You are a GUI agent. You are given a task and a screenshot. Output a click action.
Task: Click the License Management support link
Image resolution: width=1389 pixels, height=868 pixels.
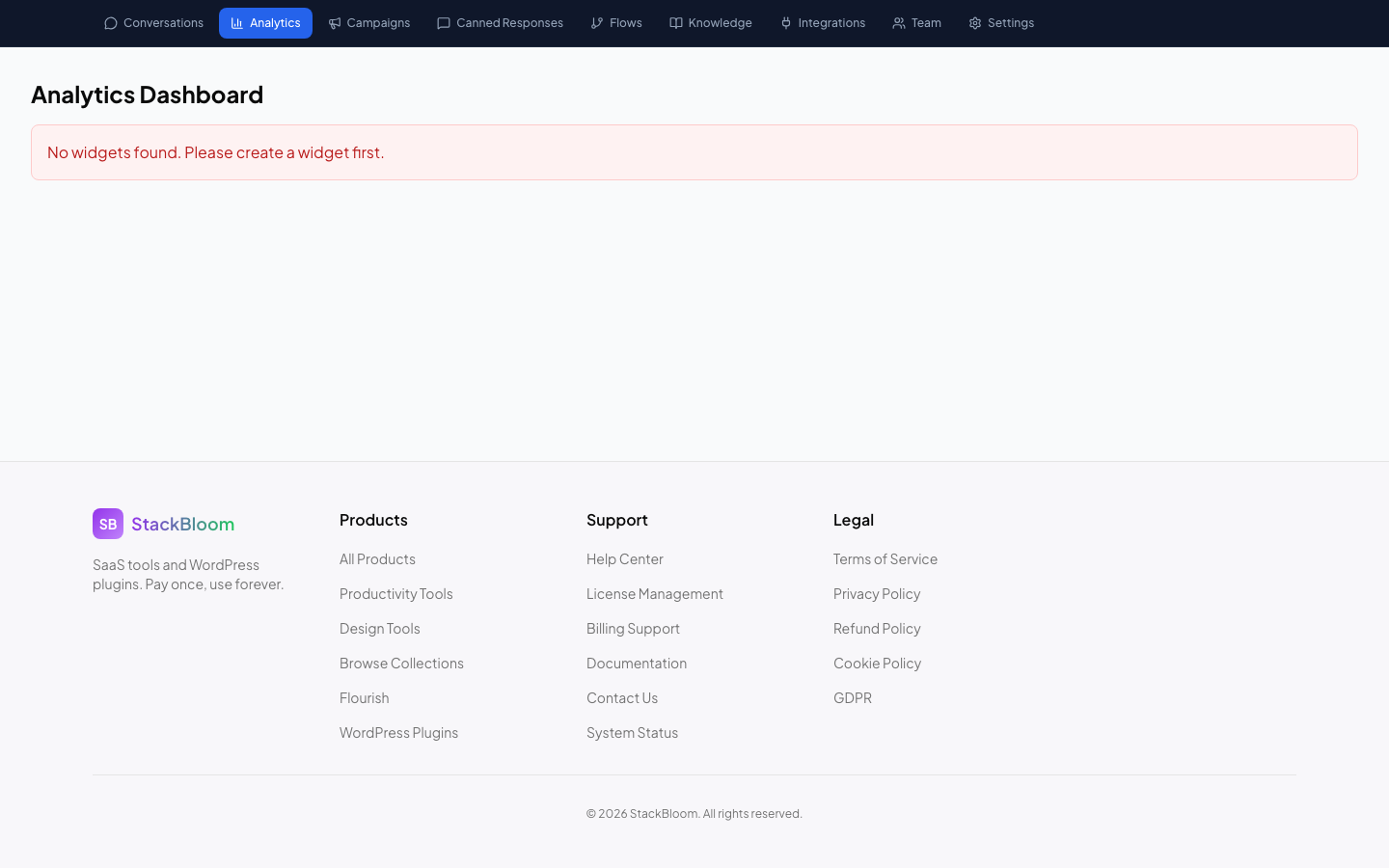[x=655, y=593]
